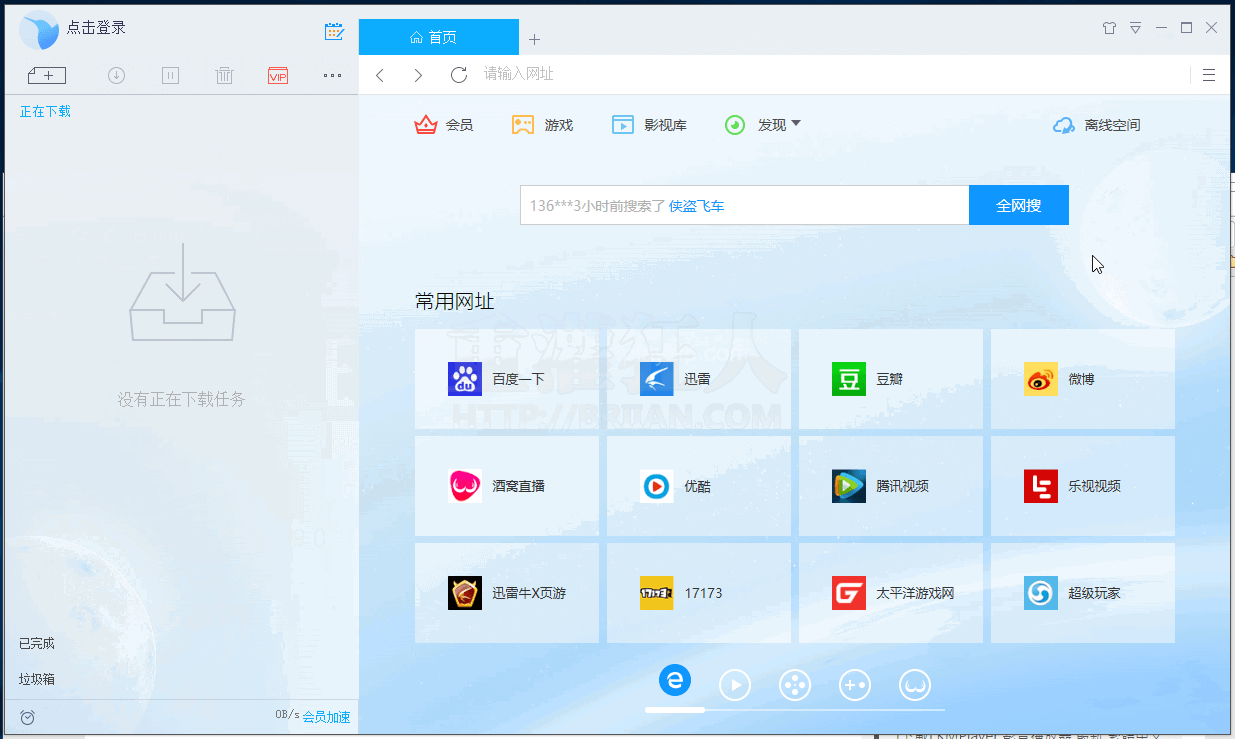The height and width of the screenshot is (739, 1235).
Task: Click into the main search box
Action: coord(744,205)
